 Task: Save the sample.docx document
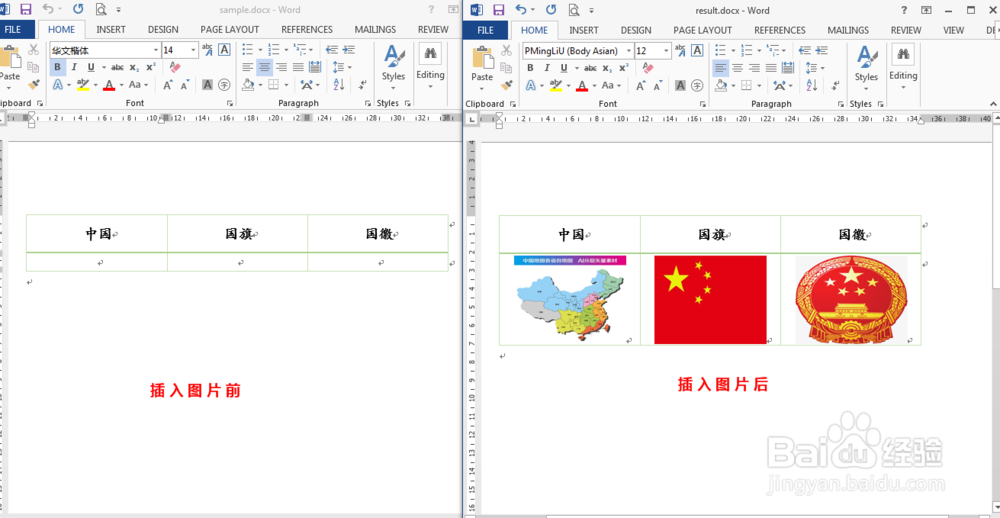tap(26, 10)
